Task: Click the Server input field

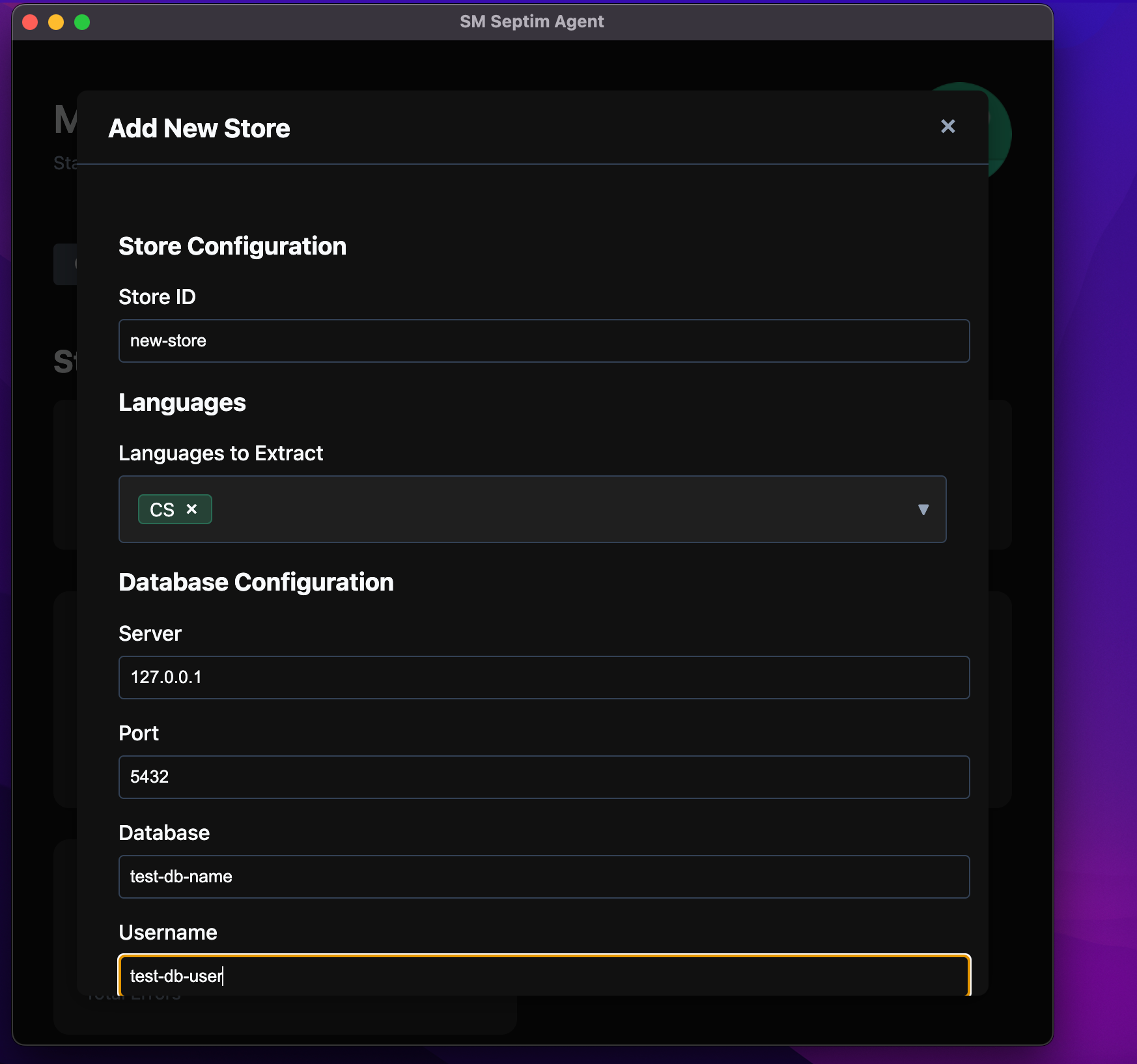Action: tap(544, 677)
